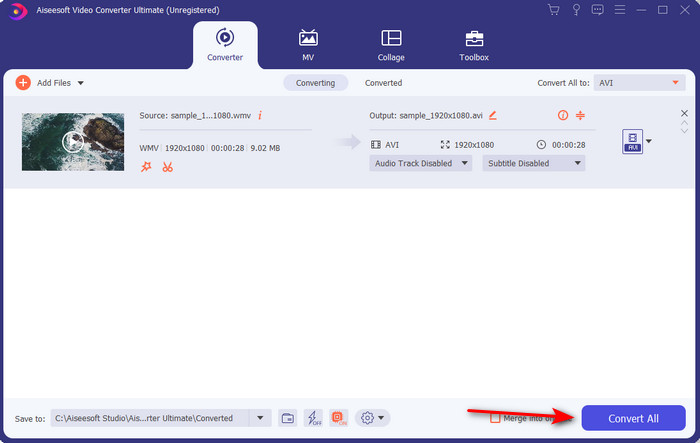Image resolution: width=700 pixels, height=443 pixels.
Task: Click the compress video icon
Action: [580, 115]
